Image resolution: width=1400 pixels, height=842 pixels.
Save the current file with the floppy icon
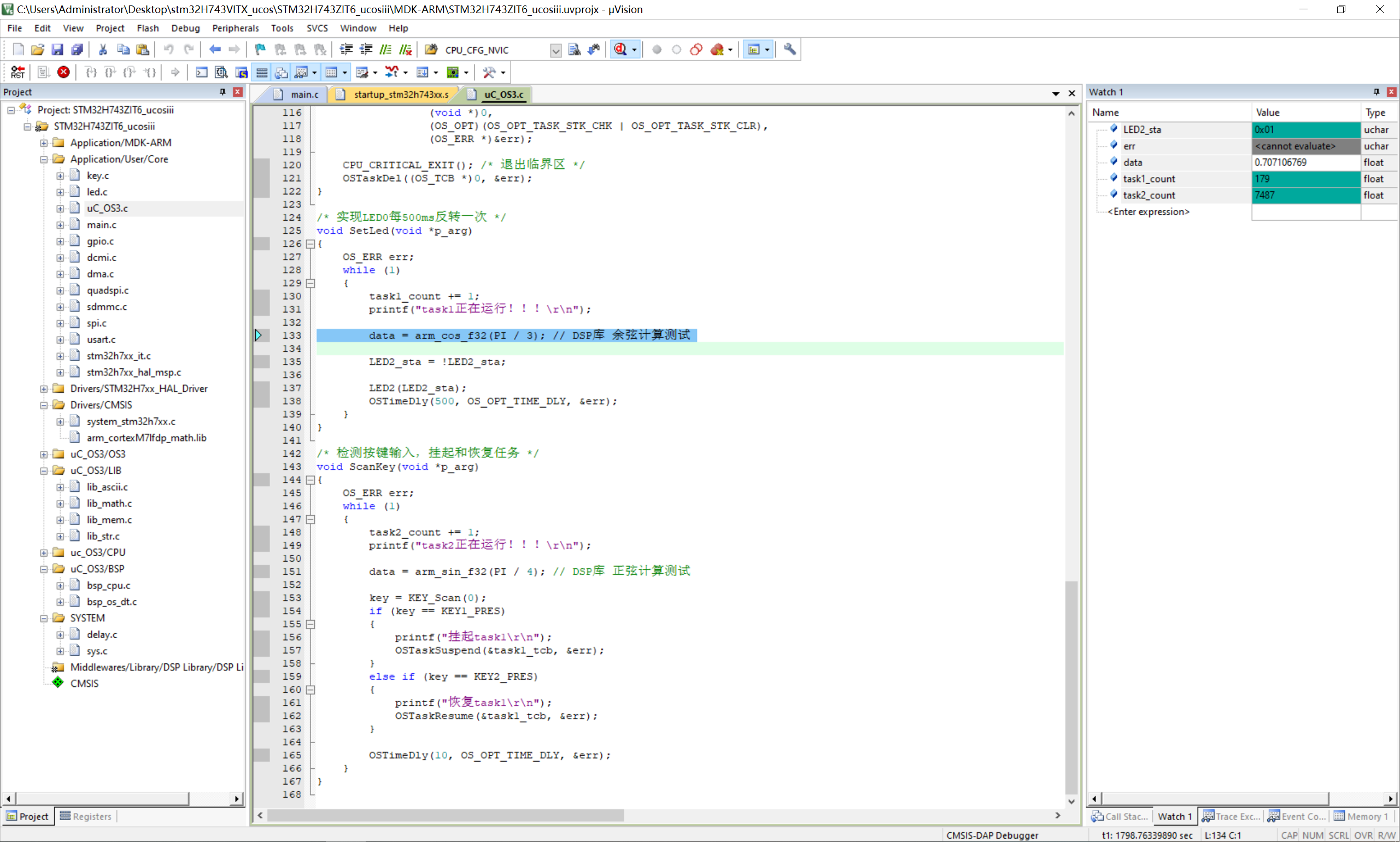click(57, 50)
